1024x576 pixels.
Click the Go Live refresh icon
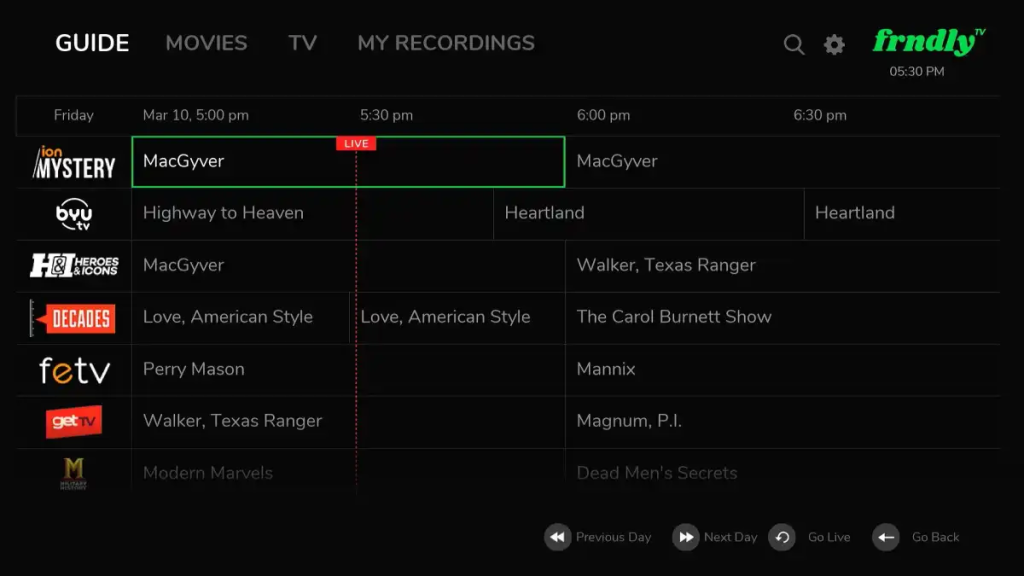(782, 537)
